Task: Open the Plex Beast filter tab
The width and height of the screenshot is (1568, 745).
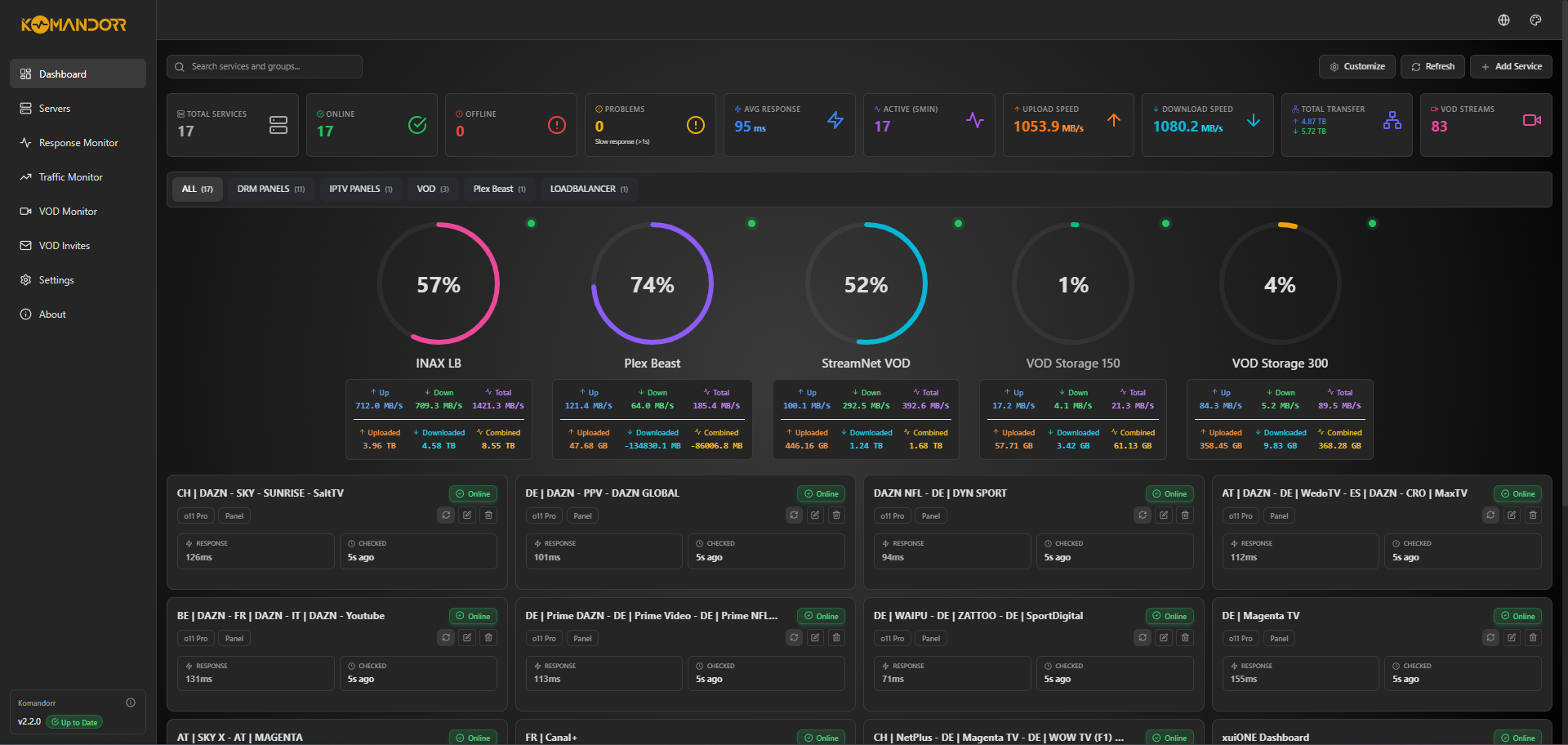Action: (x=498, y=189)
